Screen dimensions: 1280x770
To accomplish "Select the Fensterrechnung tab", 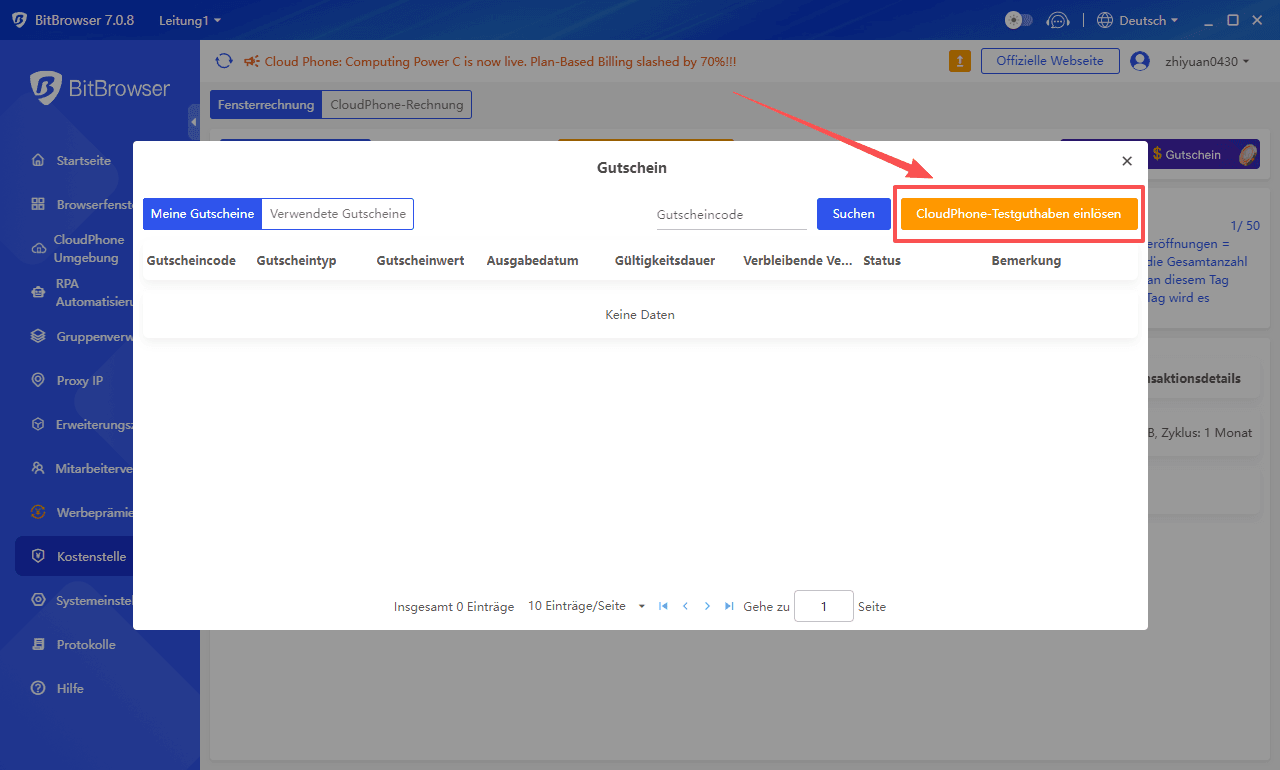I will click(x=265, y=104).
